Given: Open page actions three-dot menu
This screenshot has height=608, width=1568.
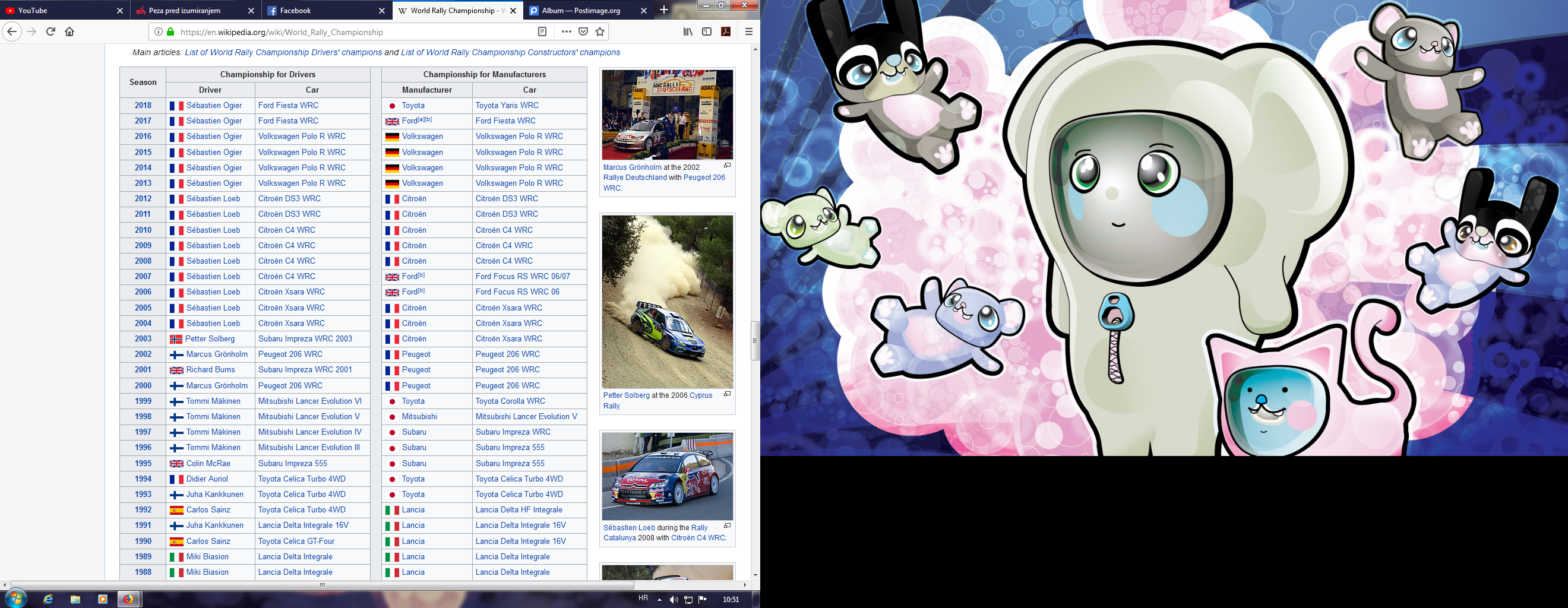Looking at the screenshot, I should pyautogui.click(x=566, y=31).
